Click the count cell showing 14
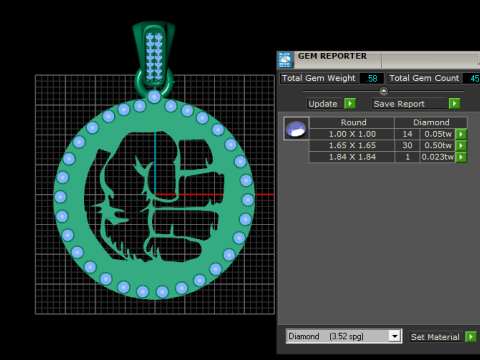 click(407, 134)
